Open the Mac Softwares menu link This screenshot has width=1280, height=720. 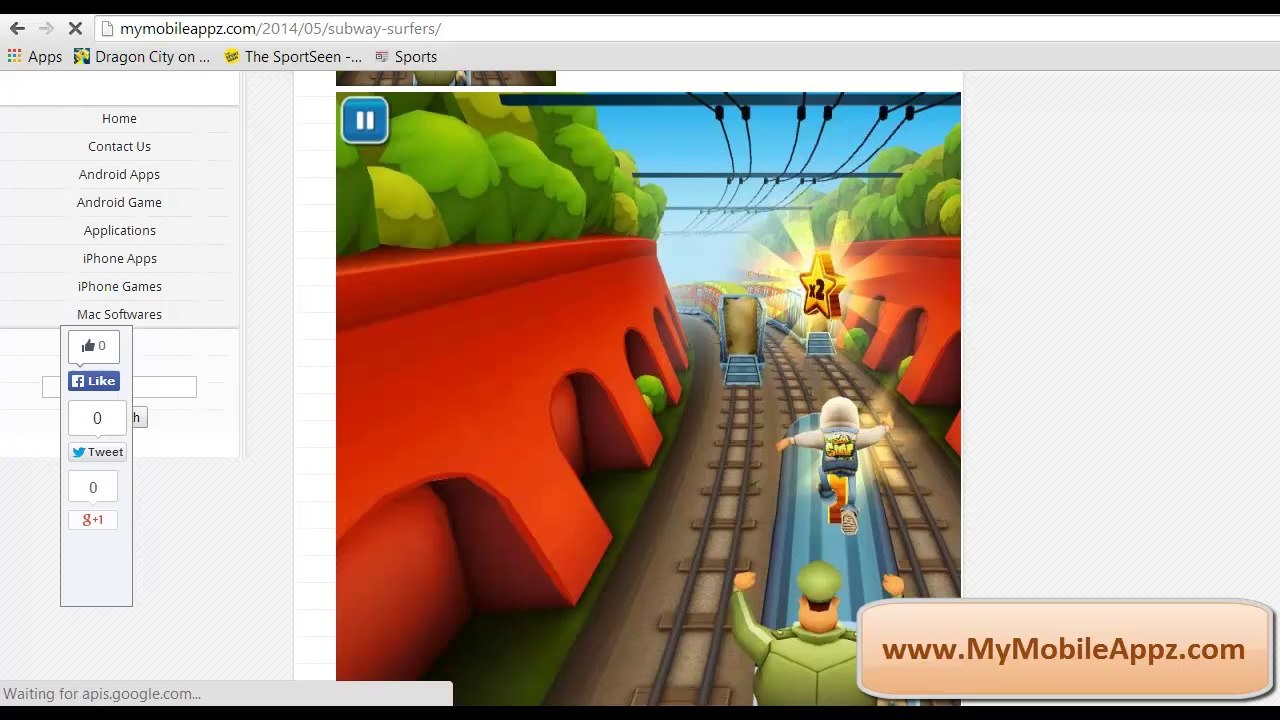[x=119, y=314]
